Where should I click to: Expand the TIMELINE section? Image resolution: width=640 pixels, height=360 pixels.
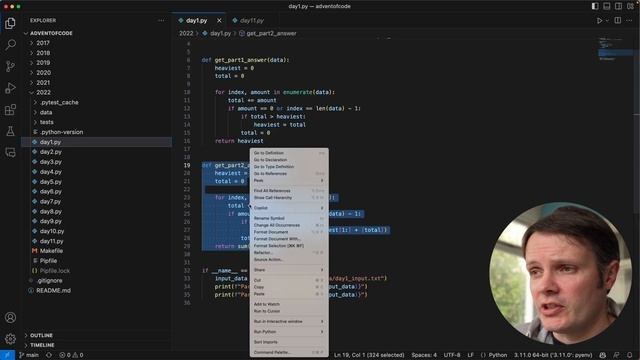coord(96,345)
